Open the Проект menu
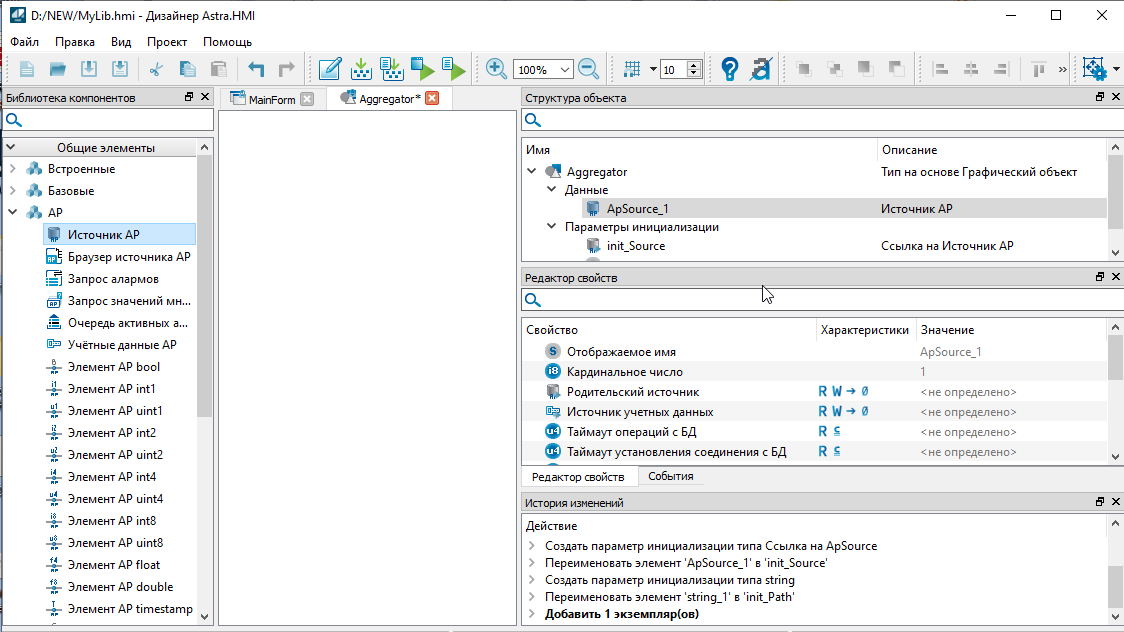1124x632 pixels. click(x=166, y=42)
